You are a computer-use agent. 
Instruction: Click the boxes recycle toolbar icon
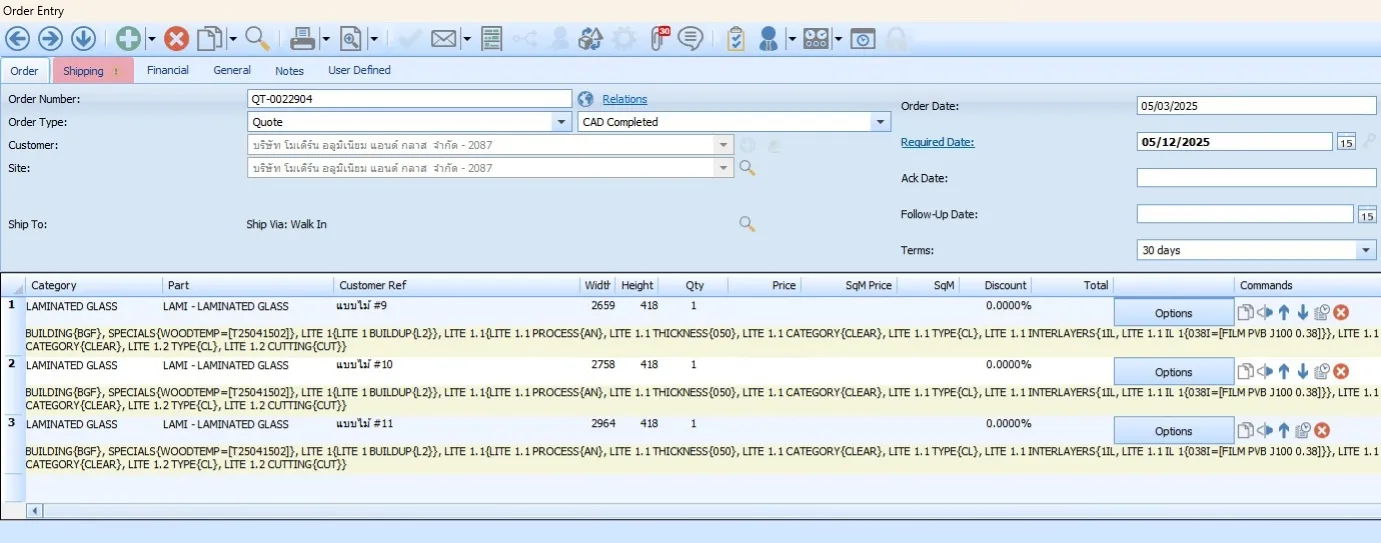click(591, 39)
